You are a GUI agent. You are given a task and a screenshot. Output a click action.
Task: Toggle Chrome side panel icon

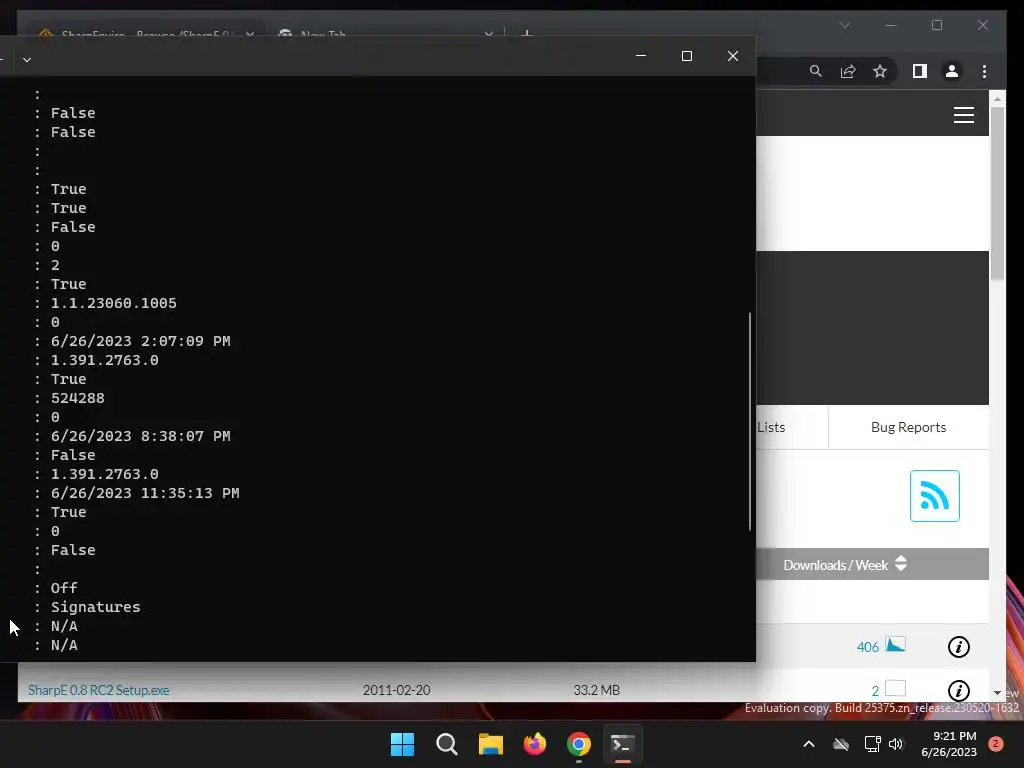[920, 71]
